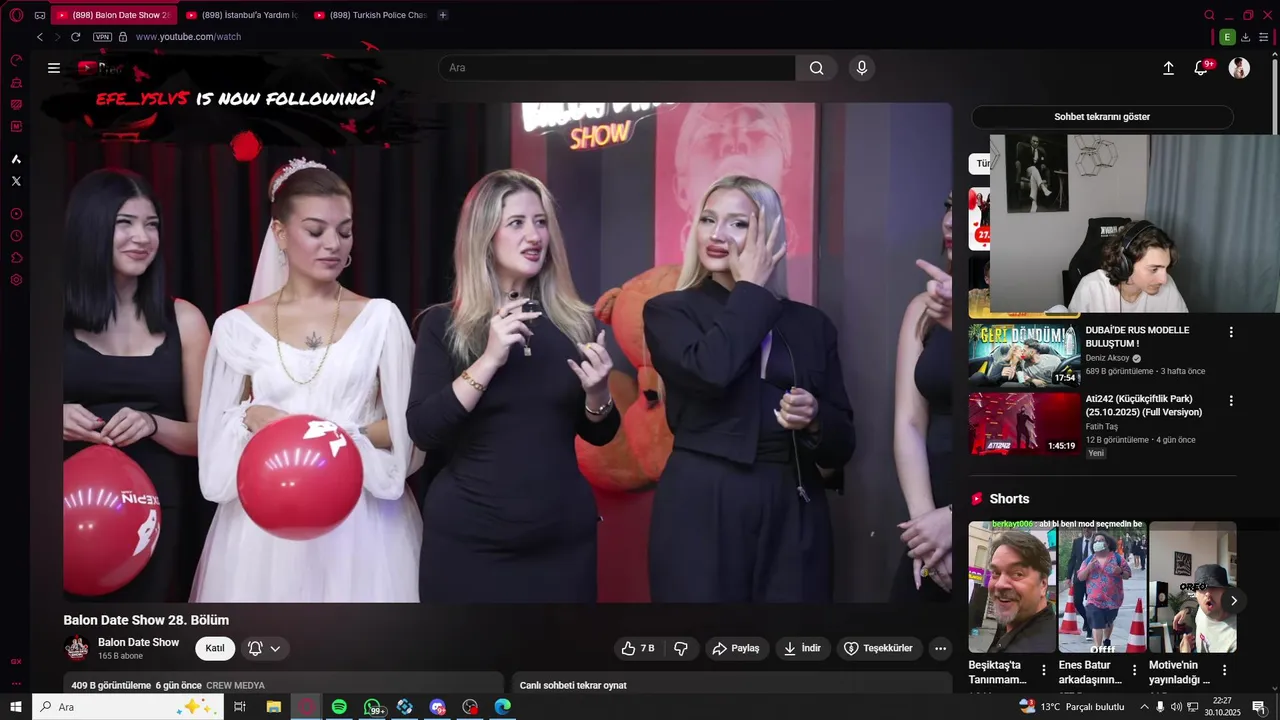Open taskbar weather 13°C Parçalı bulutlu
Viewport: 1280px width, 720px height.
[x=1072, y=707]
